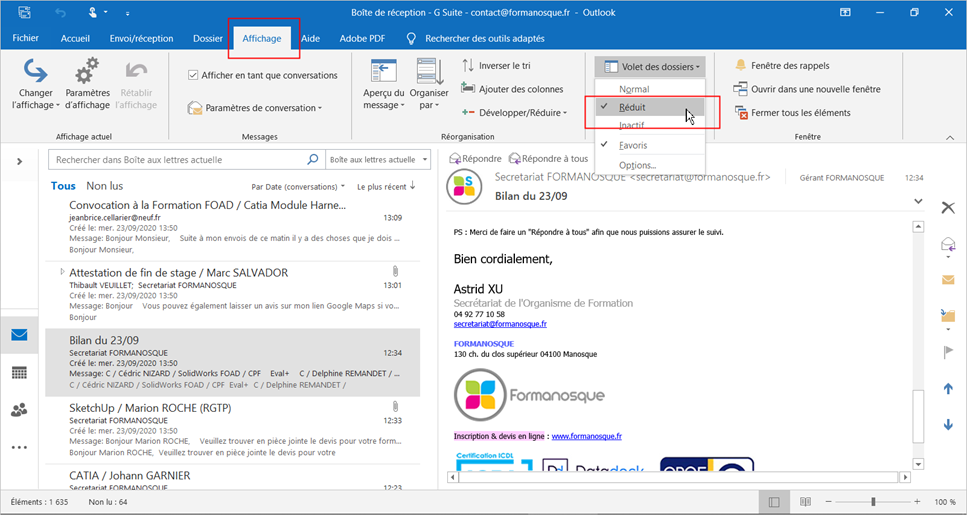Viewport: 967px width, 515px height.
Task: Show only Non lus messages
Action: click(104, 186)
